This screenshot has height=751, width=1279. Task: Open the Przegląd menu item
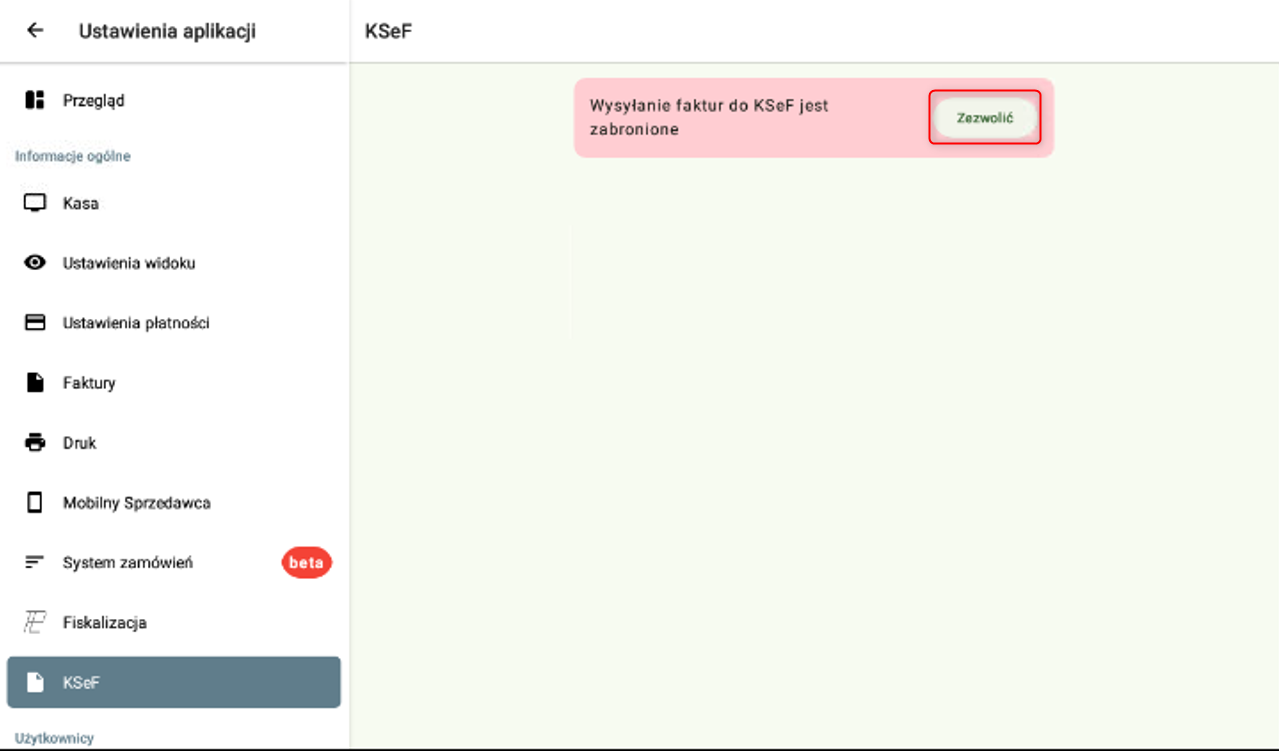[94, 100]
